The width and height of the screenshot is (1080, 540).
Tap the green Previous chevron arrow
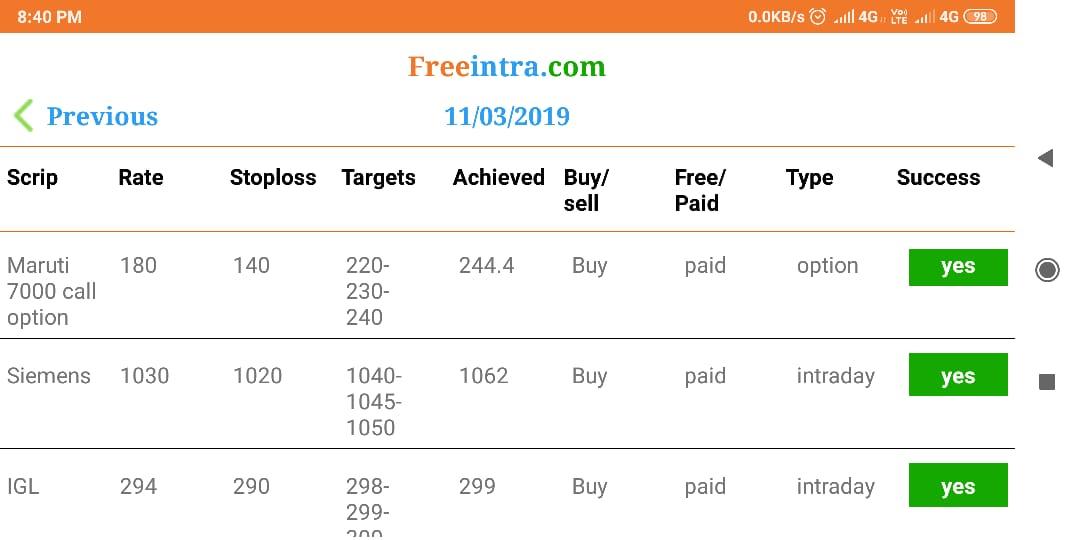click(x=24, y=116)
